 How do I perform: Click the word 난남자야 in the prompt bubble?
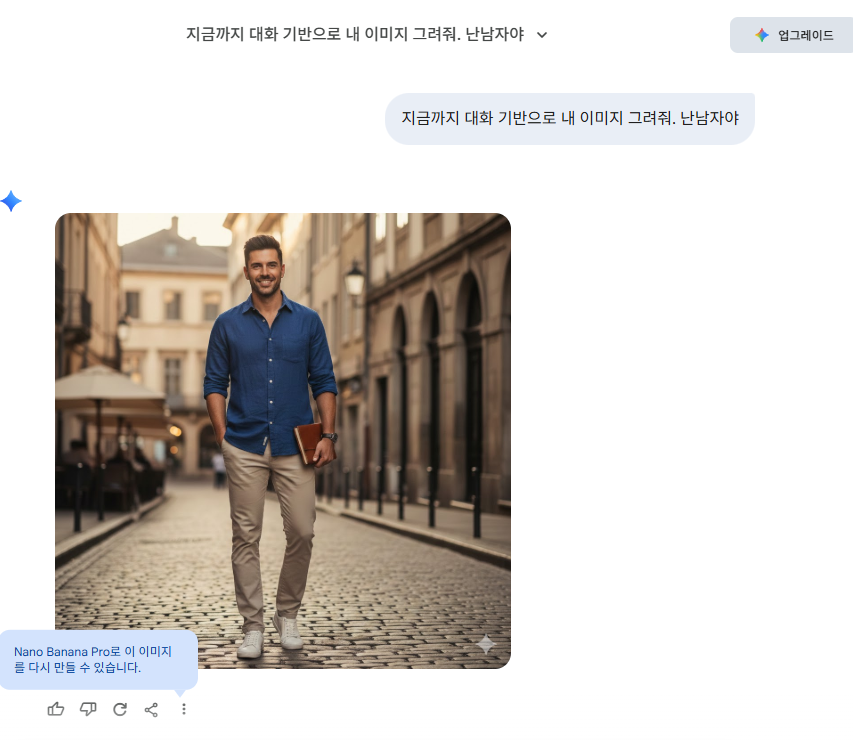pos(709,118)
